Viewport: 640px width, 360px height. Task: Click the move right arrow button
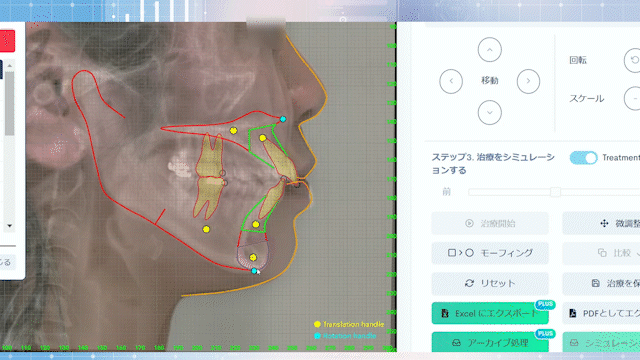point(528,81)
